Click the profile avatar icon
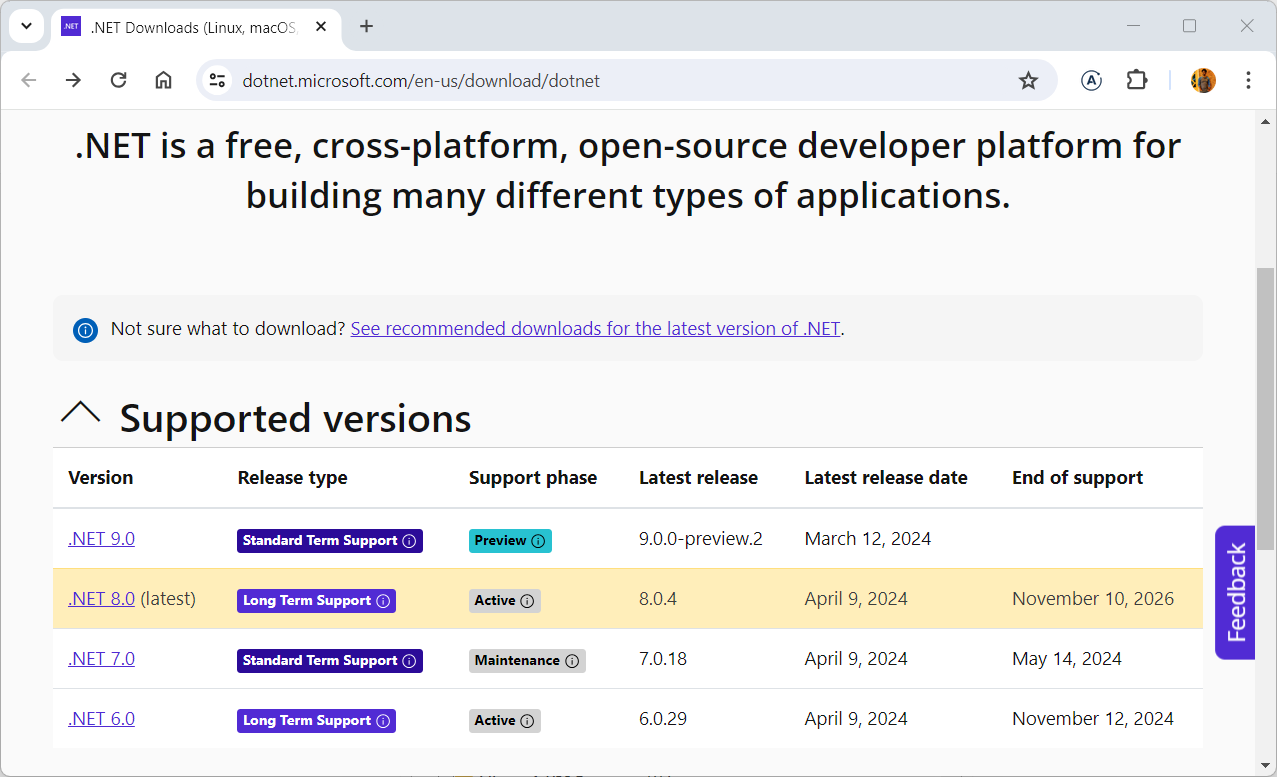Viewport: 1277px width, 777px height. (x=1203, y=80)
